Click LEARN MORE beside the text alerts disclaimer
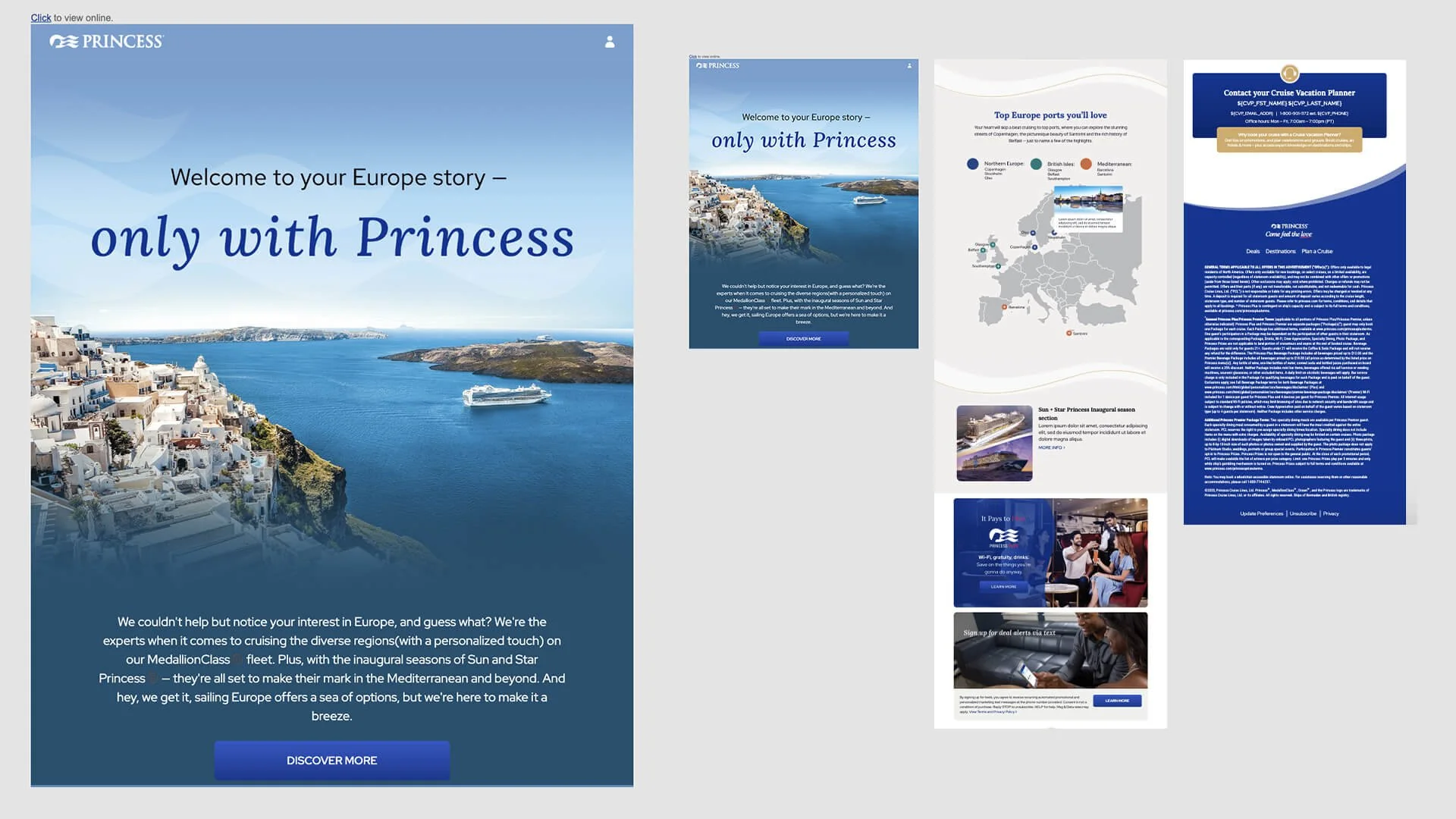1456x819 pixels. coord(1117,701)
